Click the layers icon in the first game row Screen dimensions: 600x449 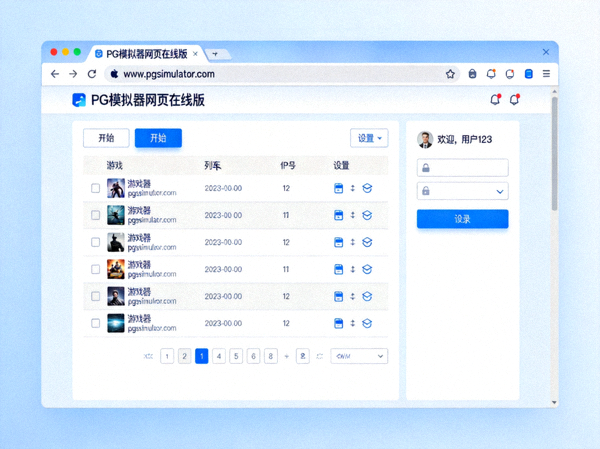coord(367,188)
